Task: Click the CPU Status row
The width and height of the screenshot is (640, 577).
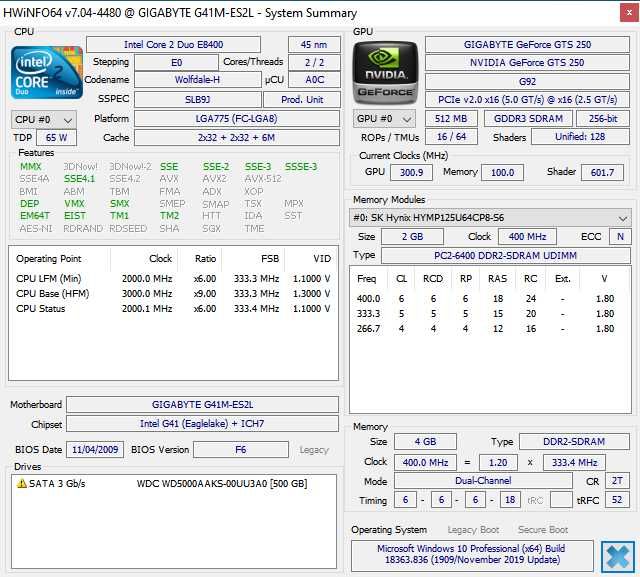Action: 173,309
